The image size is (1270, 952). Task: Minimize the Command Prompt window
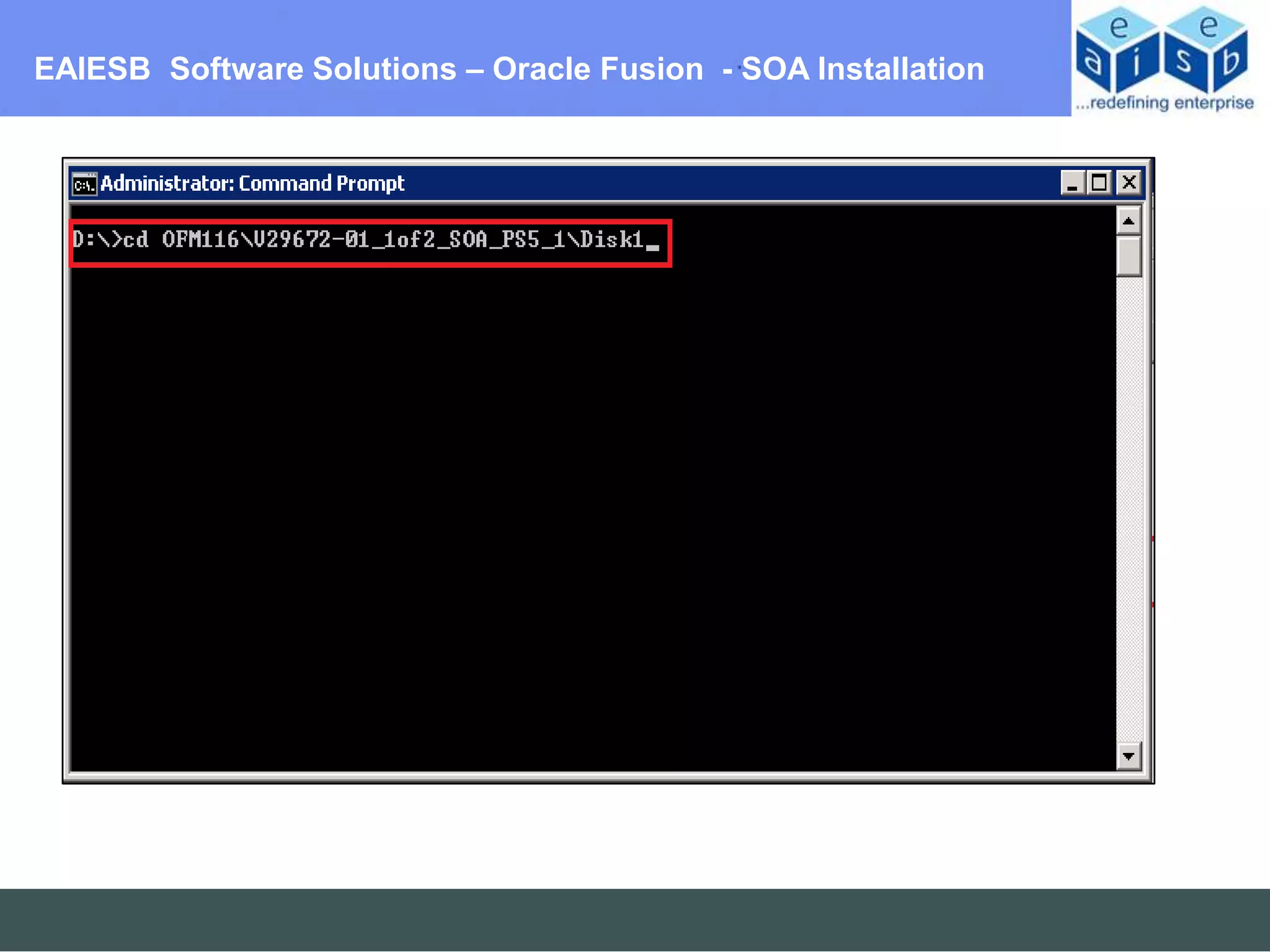click(x=1073, y=183)
